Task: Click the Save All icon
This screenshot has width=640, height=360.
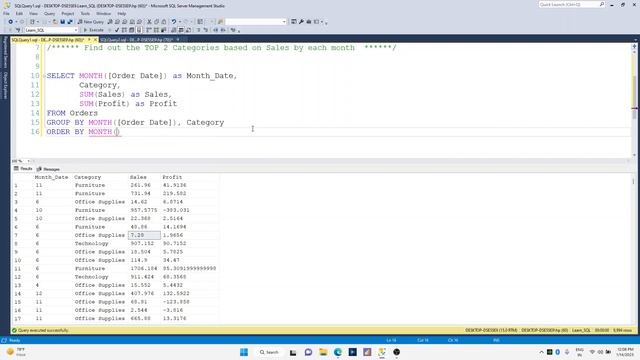Action: 70,22
